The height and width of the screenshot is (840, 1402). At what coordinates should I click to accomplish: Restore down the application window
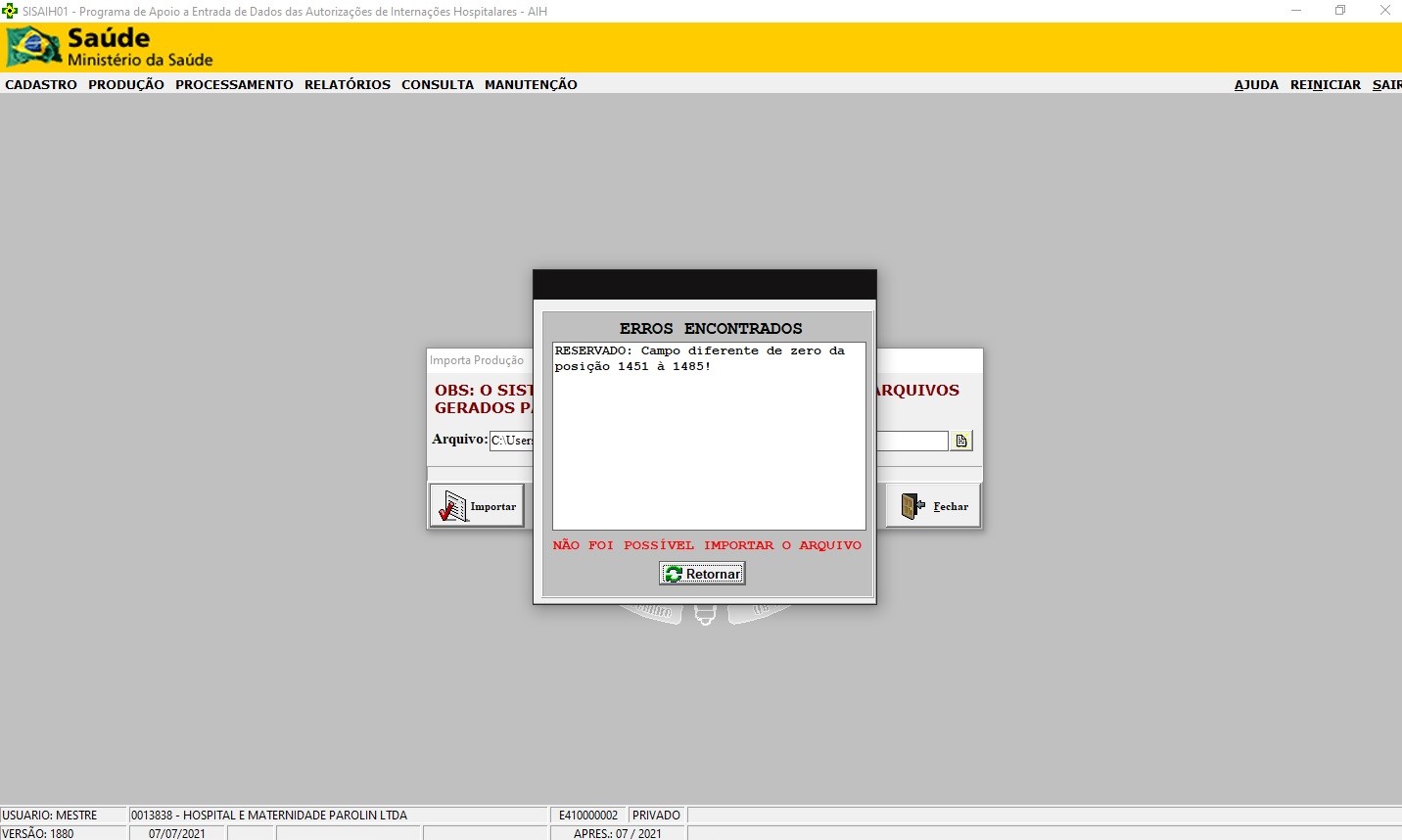click(x=1340, y=11)
